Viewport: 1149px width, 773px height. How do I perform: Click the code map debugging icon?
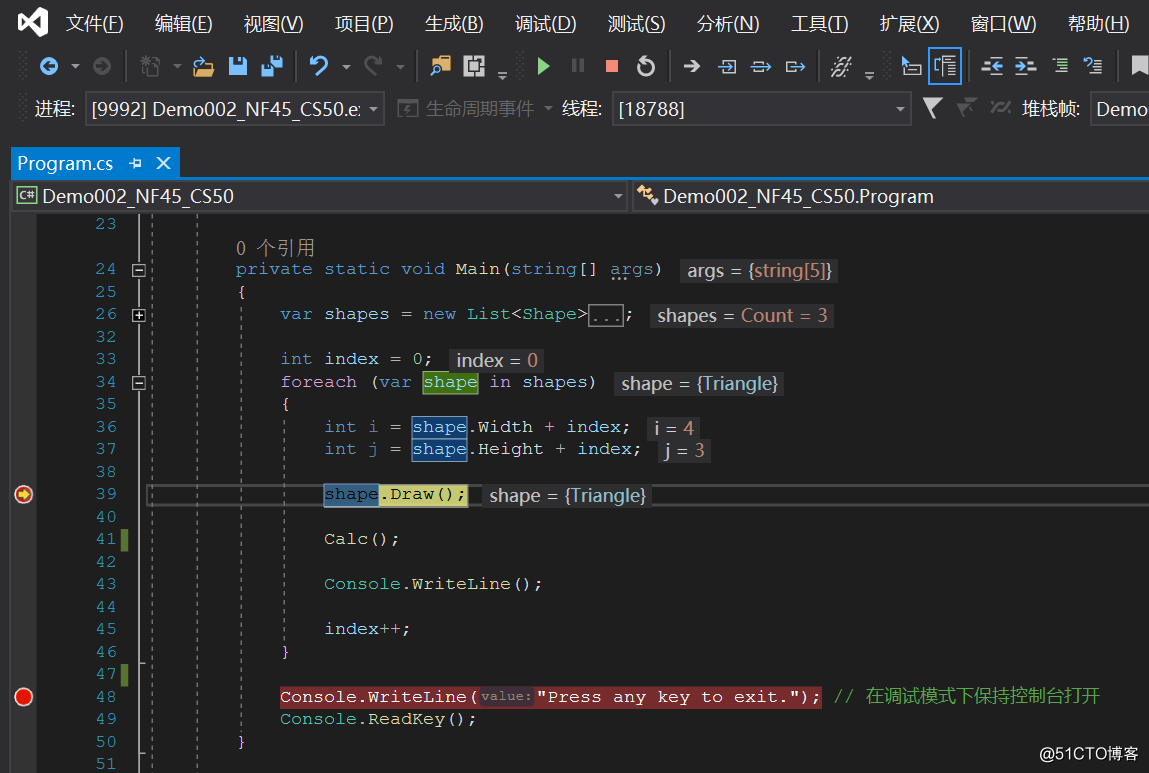pos(841,67)
